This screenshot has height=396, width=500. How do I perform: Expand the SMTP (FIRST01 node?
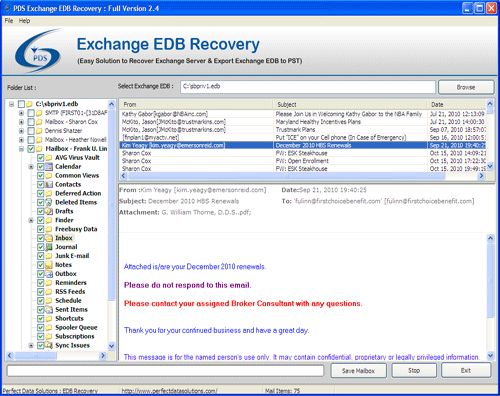pos(21,113)
